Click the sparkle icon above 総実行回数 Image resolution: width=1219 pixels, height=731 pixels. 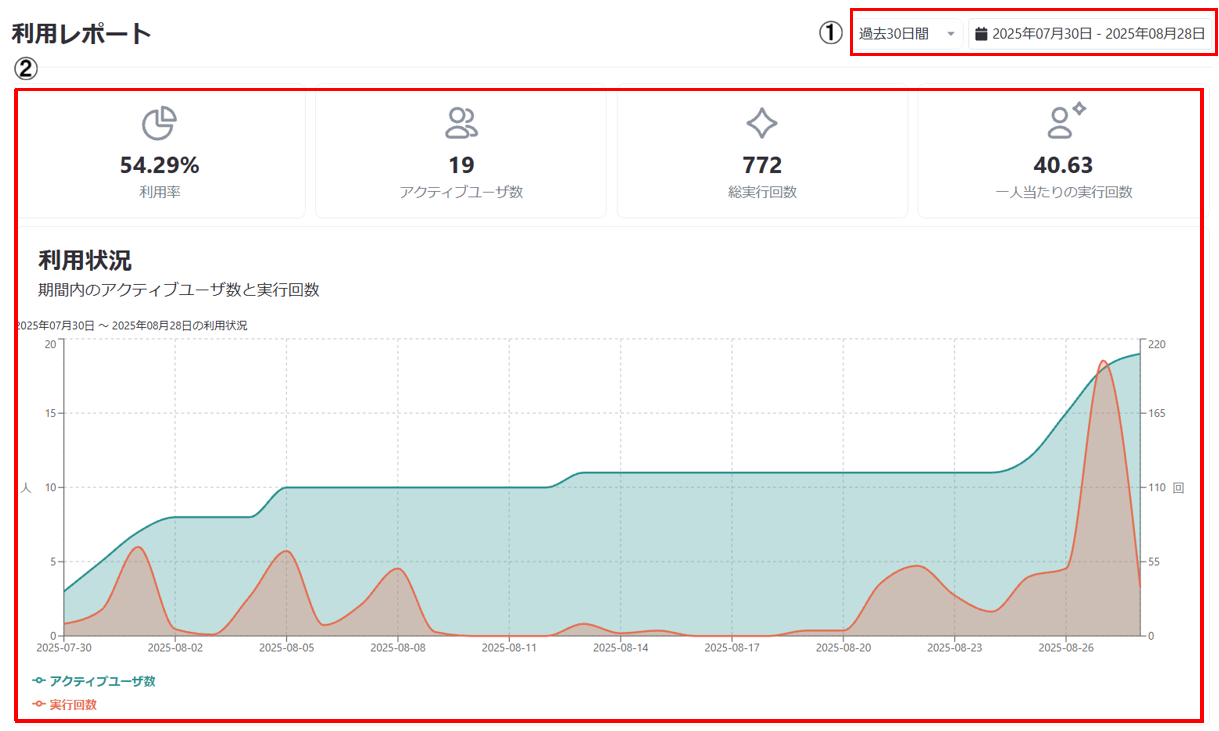pos(762,123)
